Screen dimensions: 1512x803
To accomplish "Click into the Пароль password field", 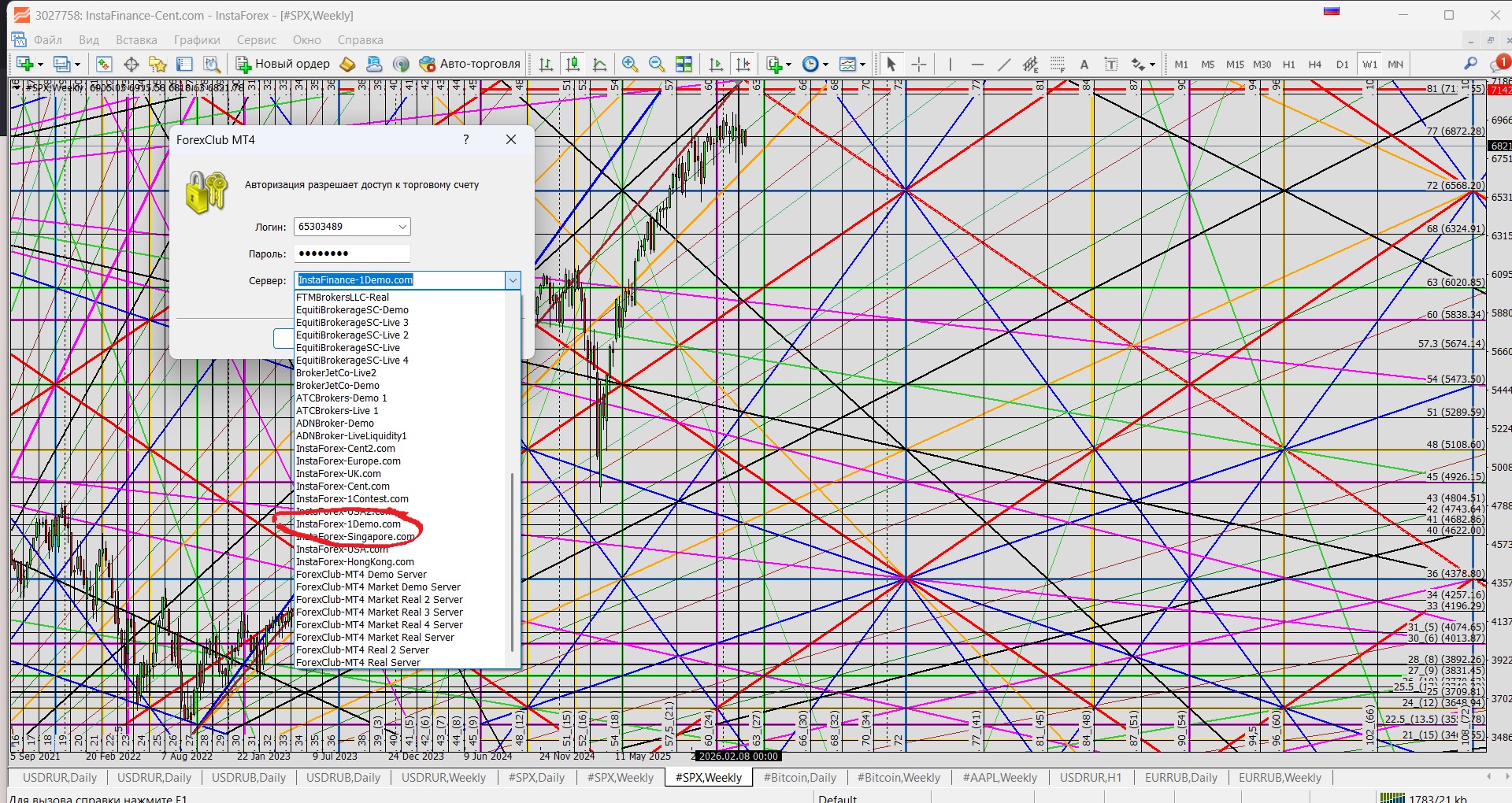I will (x=351, y=253).
